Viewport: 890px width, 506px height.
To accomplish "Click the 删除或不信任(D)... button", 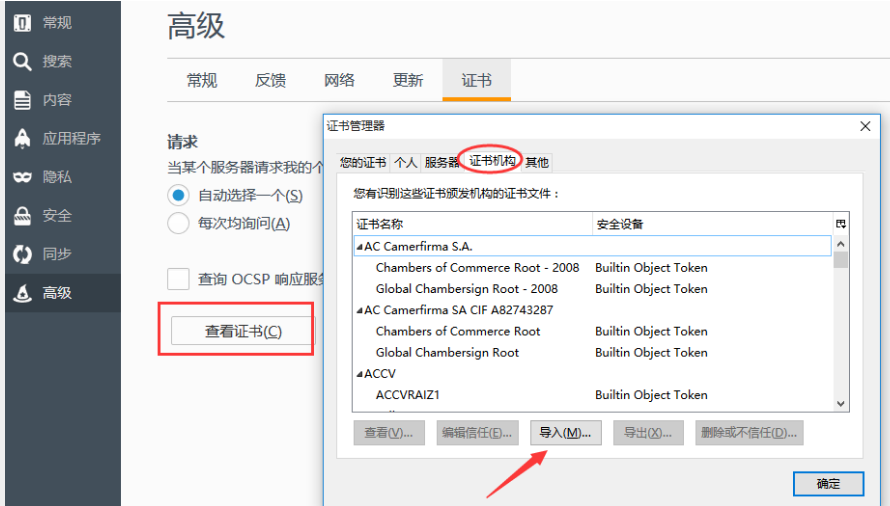I will click(749, 433).
